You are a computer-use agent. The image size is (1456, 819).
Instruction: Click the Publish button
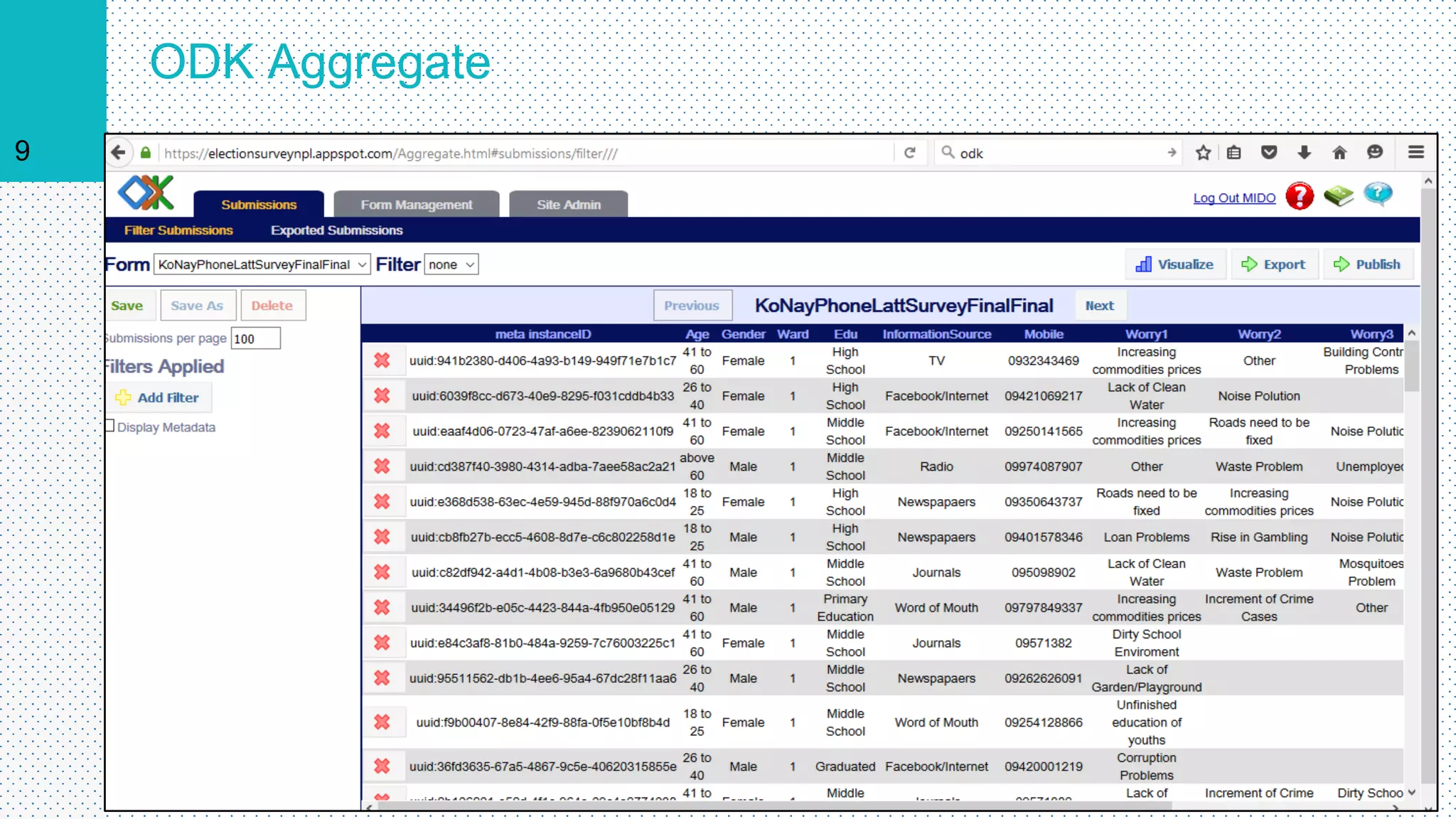pyautogui.click(x=1367, y=264)
